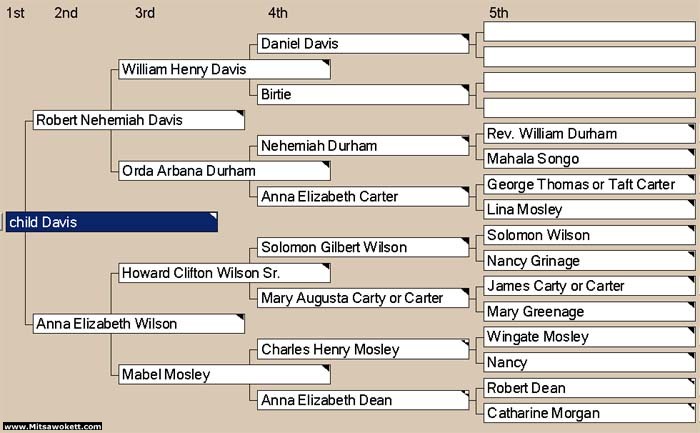Select the highlighted child Davis box

112,222
